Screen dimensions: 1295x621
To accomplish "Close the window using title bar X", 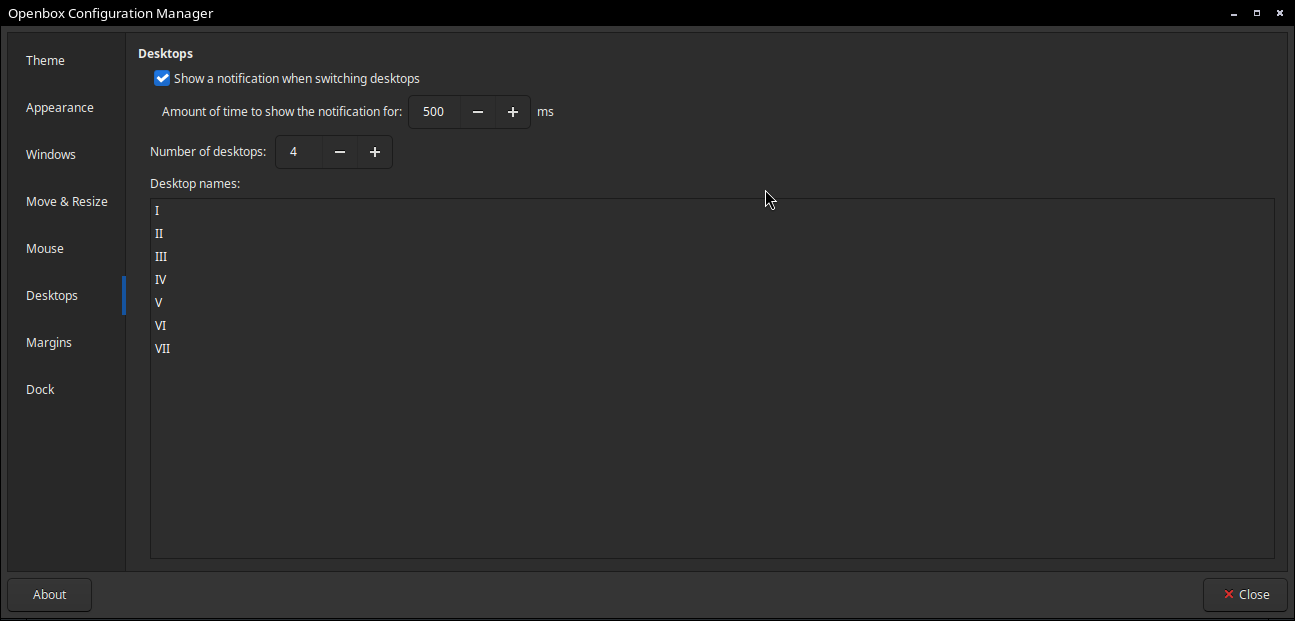I will pos(1281,13).
